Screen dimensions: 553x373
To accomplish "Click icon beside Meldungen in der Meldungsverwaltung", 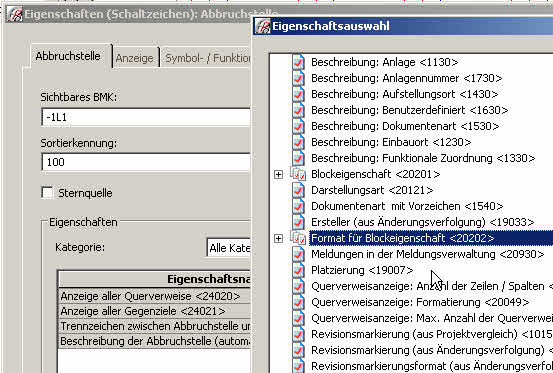I will 298,254.
